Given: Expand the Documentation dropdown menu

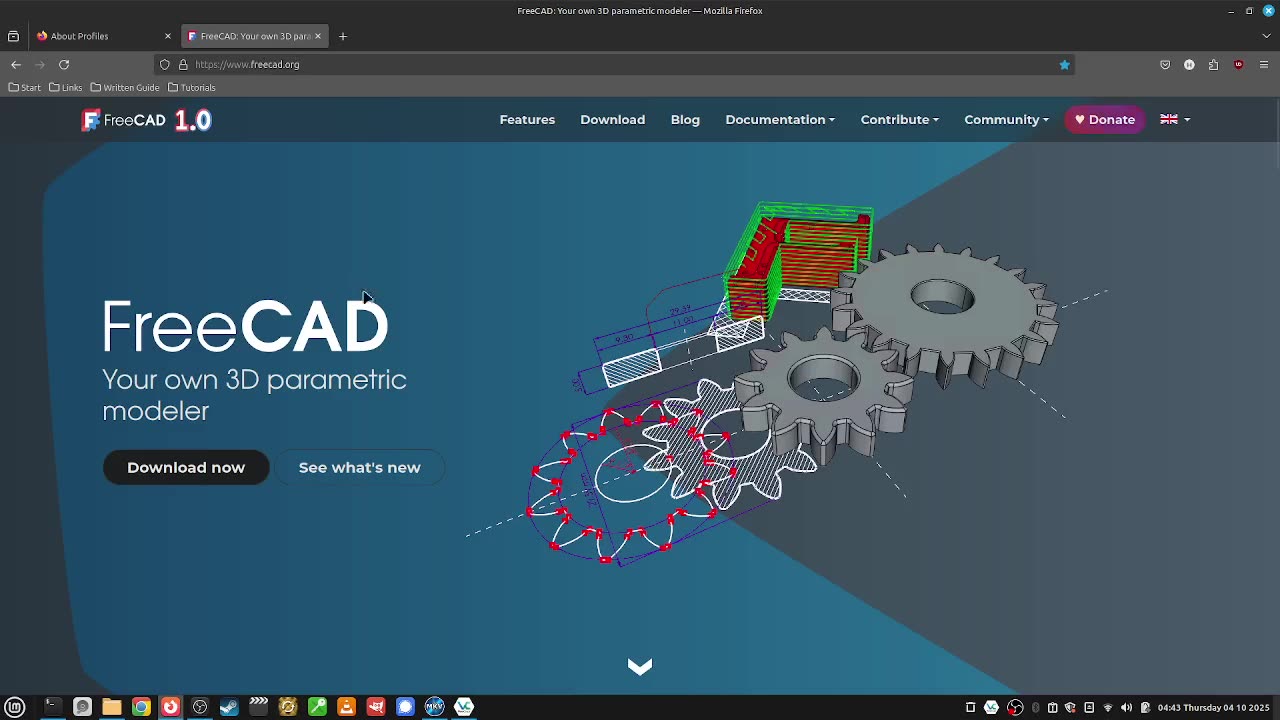Looking at the screenshot, I should [780, 119].
